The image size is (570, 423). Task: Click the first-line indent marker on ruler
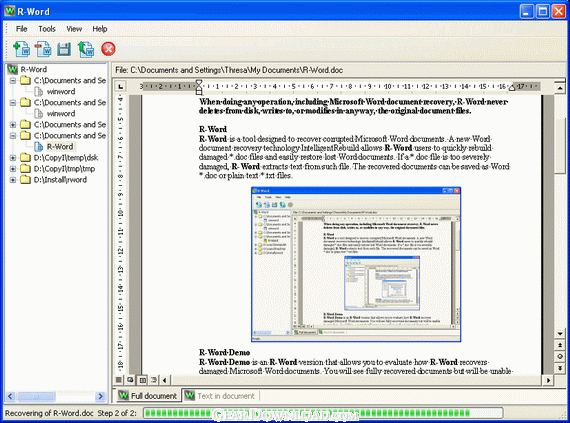click(198, 83)
